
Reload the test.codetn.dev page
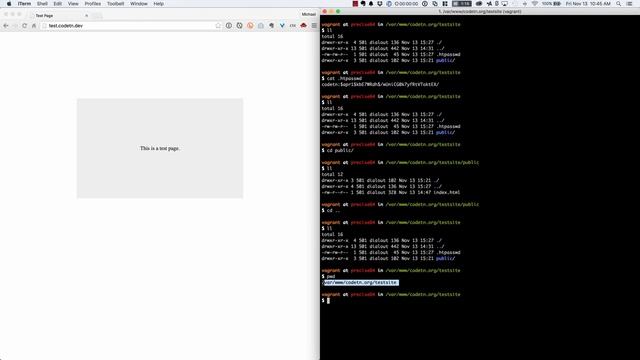coord(24,26)
